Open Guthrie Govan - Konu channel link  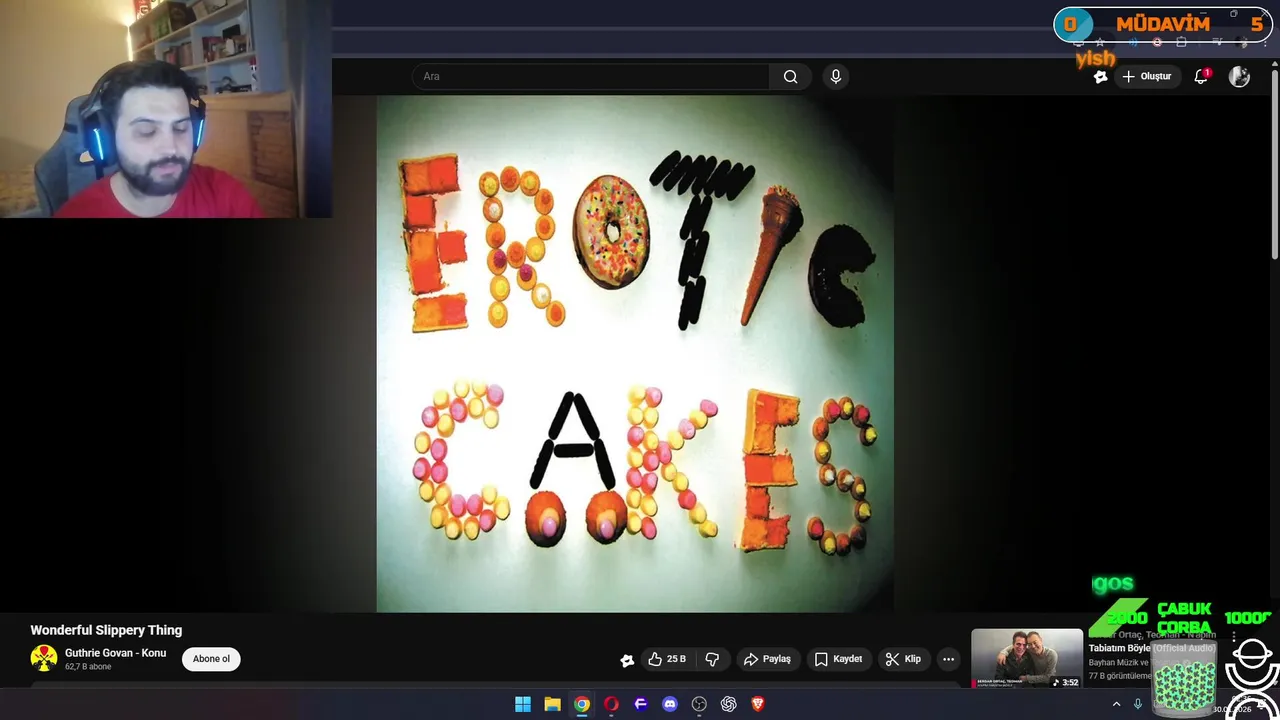115,653
